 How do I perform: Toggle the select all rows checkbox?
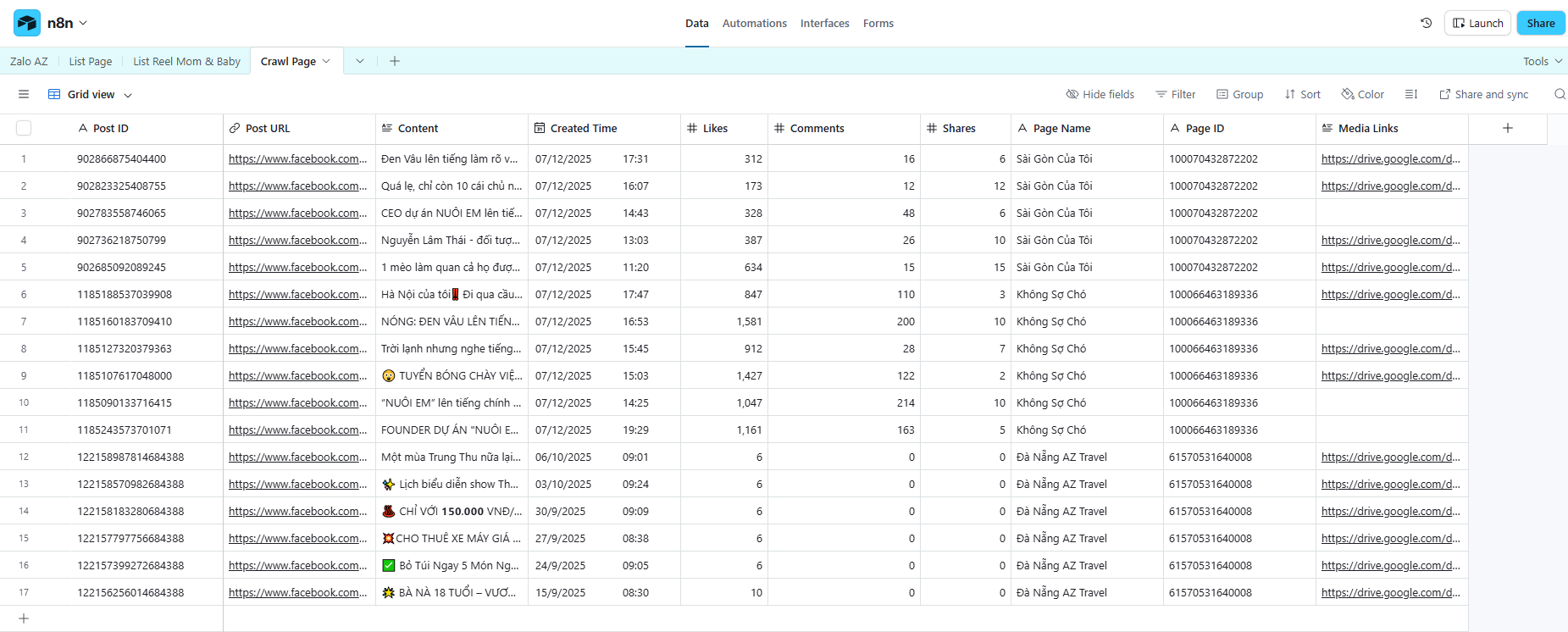coord(24,128)
